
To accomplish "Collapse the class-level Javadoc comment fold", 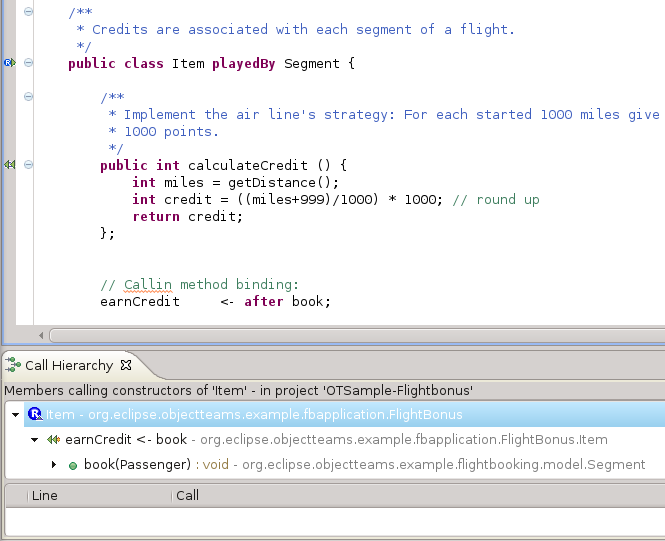I will (x=28, y=11).
